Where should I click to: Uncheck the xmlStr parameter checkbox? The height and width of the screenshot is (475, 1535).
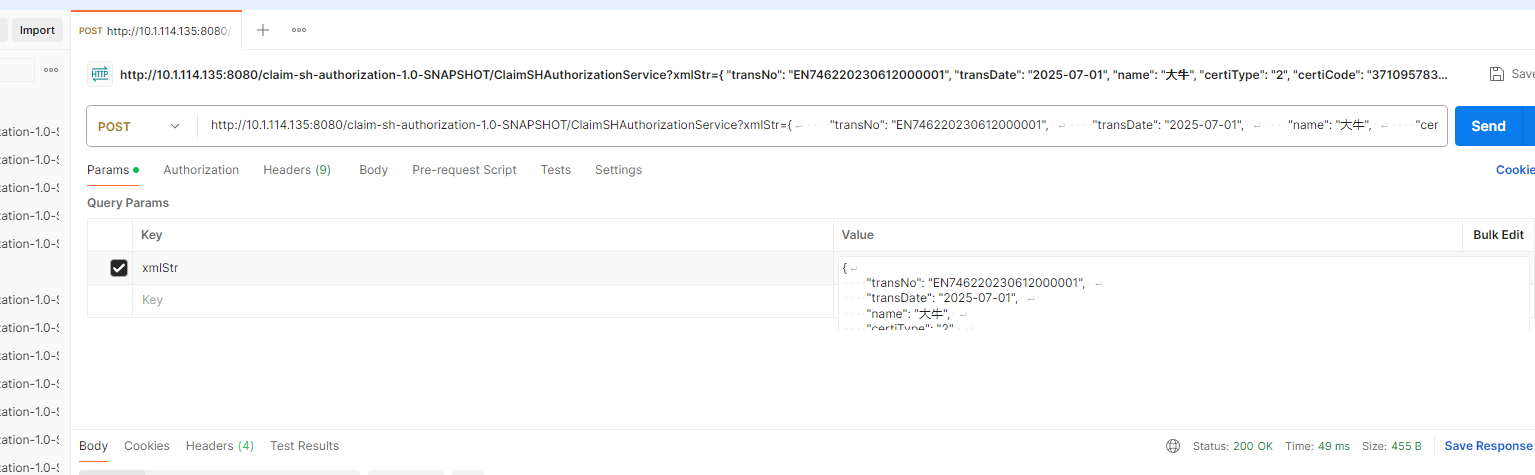(x=119, y=268)
